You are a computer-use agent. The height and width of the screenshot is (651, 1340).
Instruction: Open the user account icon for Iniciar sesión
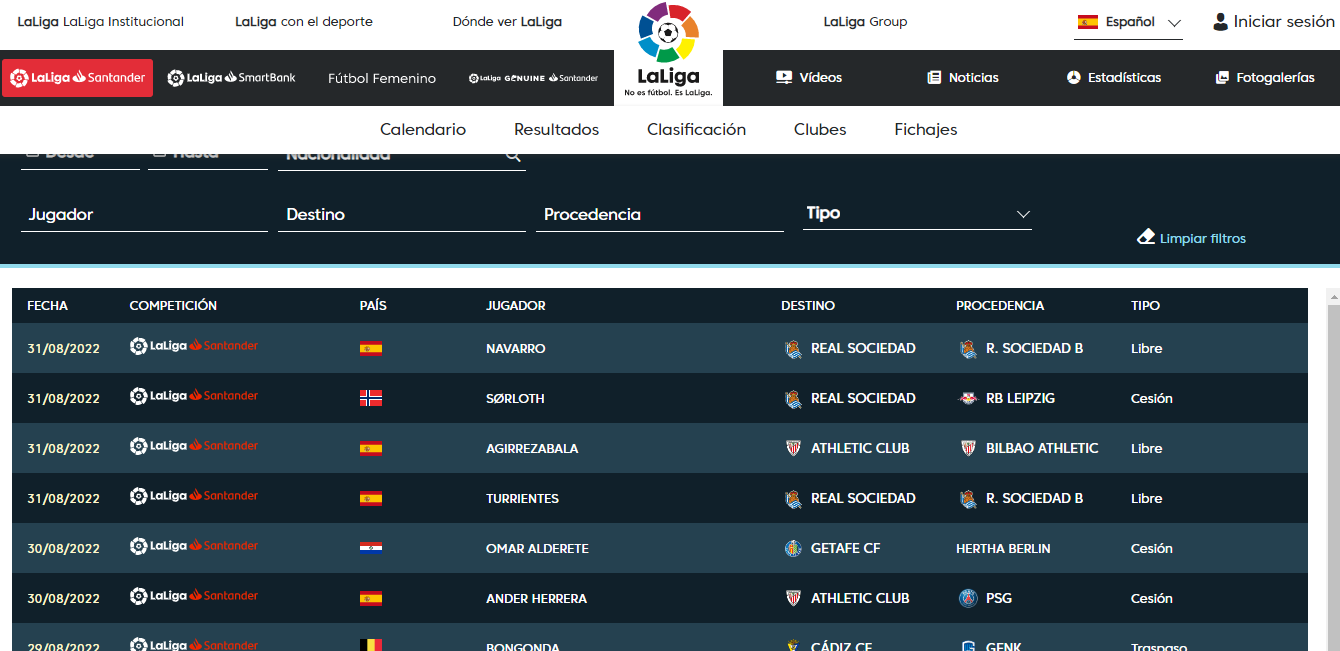[x=1220, y=22]
